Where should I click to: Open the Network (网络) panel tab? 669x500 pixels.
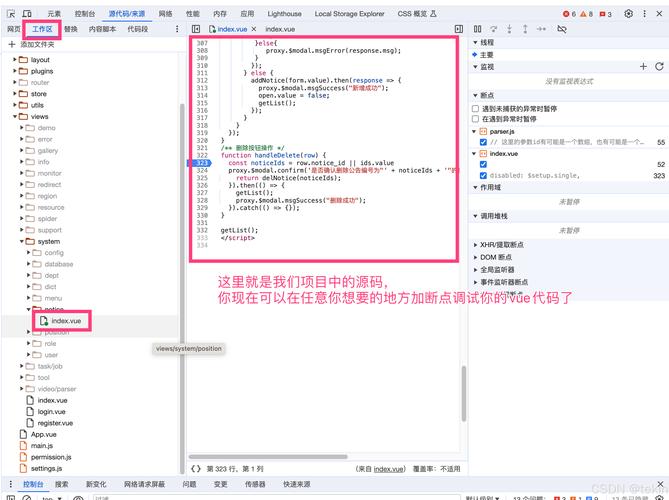[165, 14]
